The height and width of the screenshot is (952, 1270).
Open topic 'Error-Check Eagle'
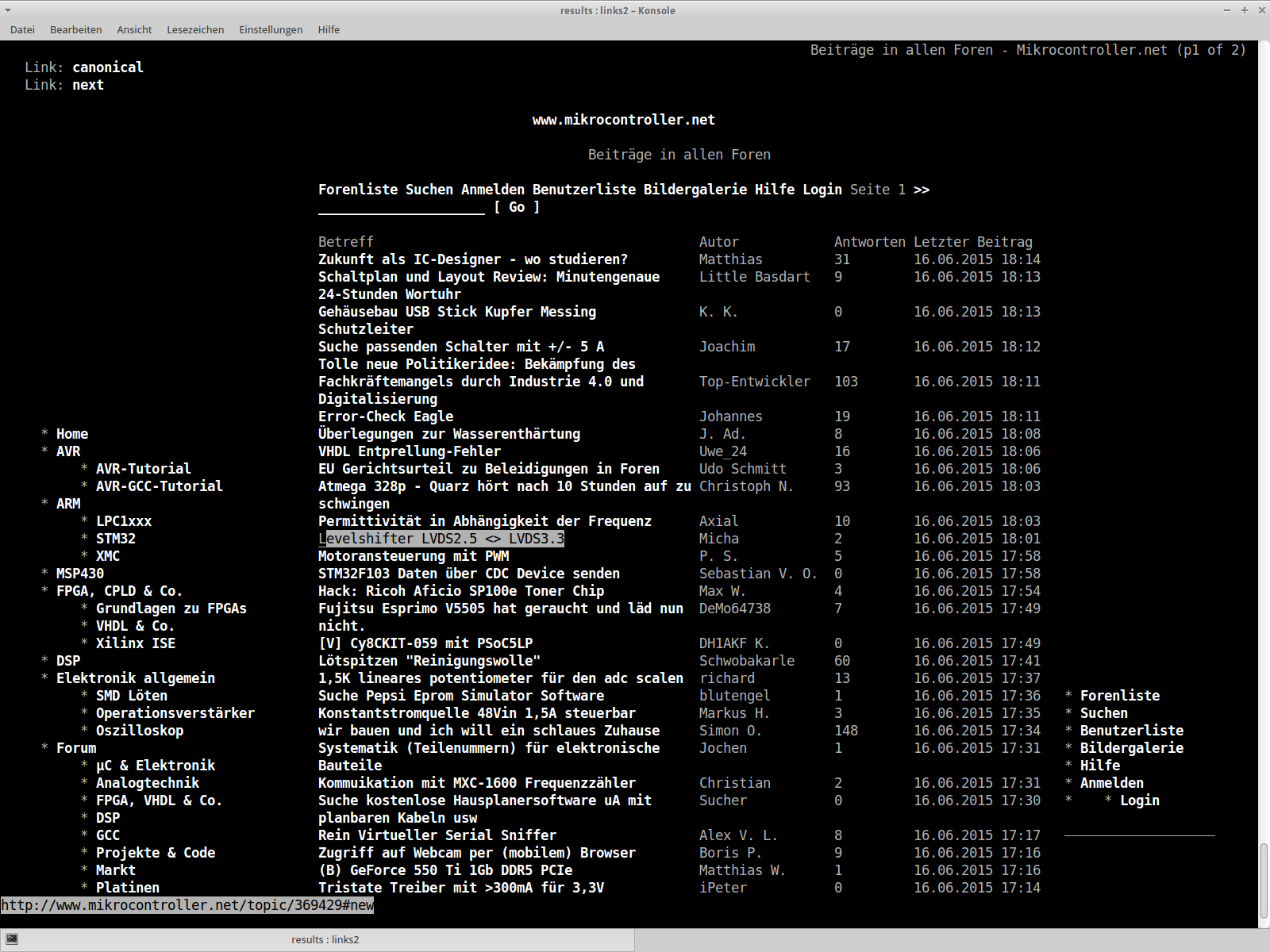point(386,416)
